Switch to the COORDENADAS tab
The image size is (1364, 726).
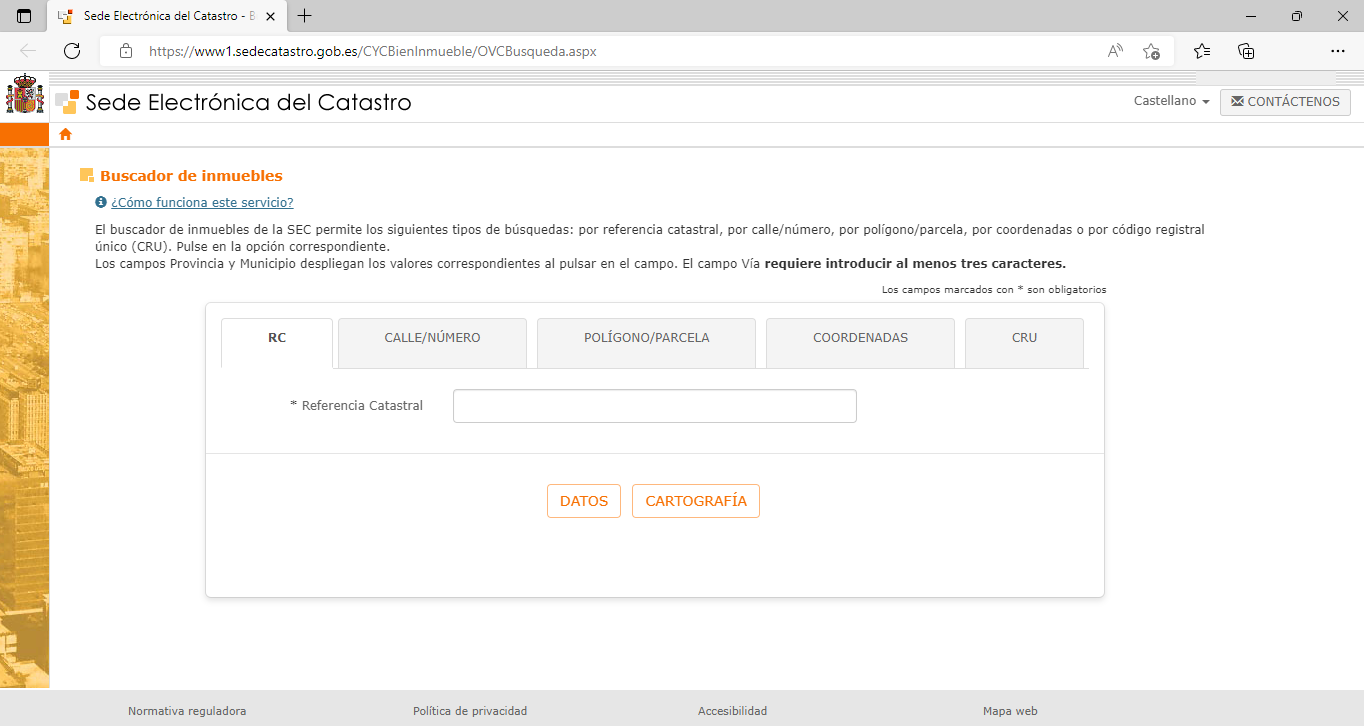pos(860,342)
